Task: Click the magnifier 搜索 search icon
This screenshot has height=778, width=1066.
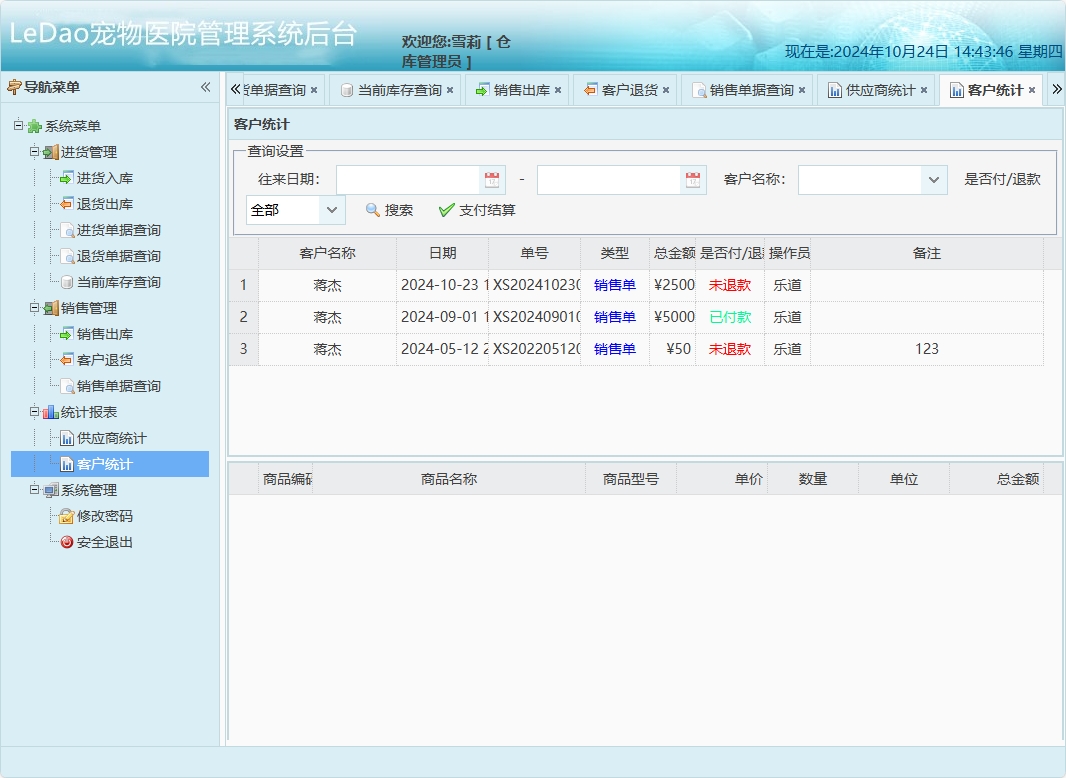Action: pos(371,210)
